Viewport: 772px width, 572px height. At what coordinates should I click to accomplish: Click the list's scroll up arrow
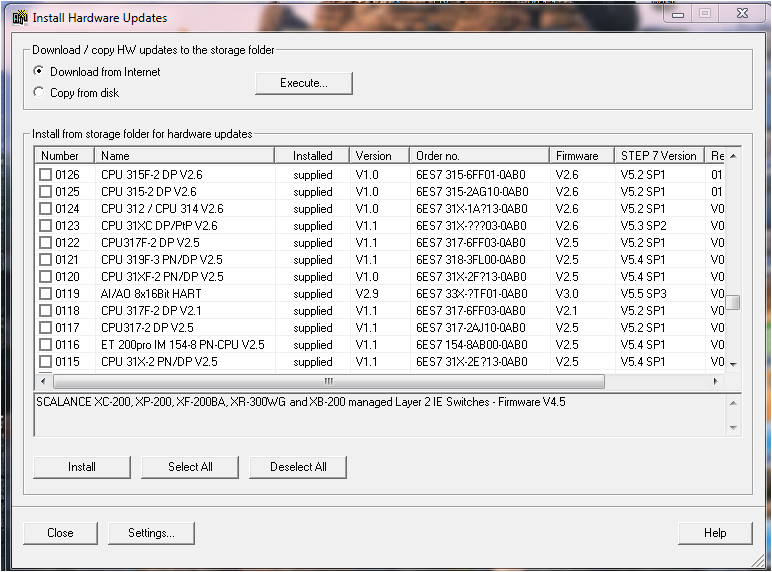tap(733, 156)
